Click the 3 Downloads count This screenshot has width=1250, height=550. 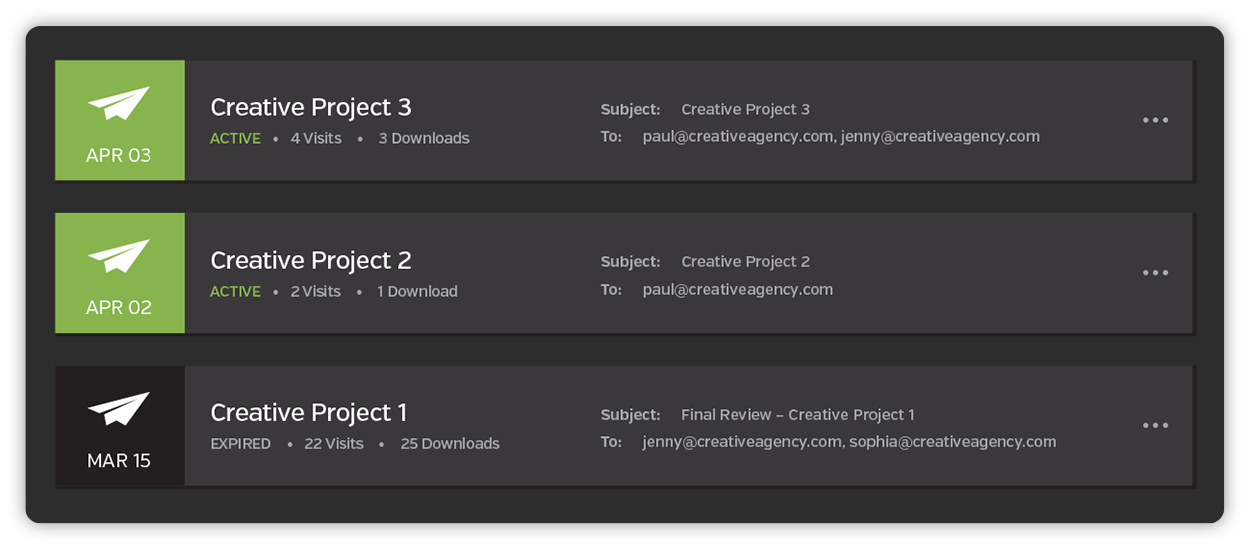click(x=424, y=139)
